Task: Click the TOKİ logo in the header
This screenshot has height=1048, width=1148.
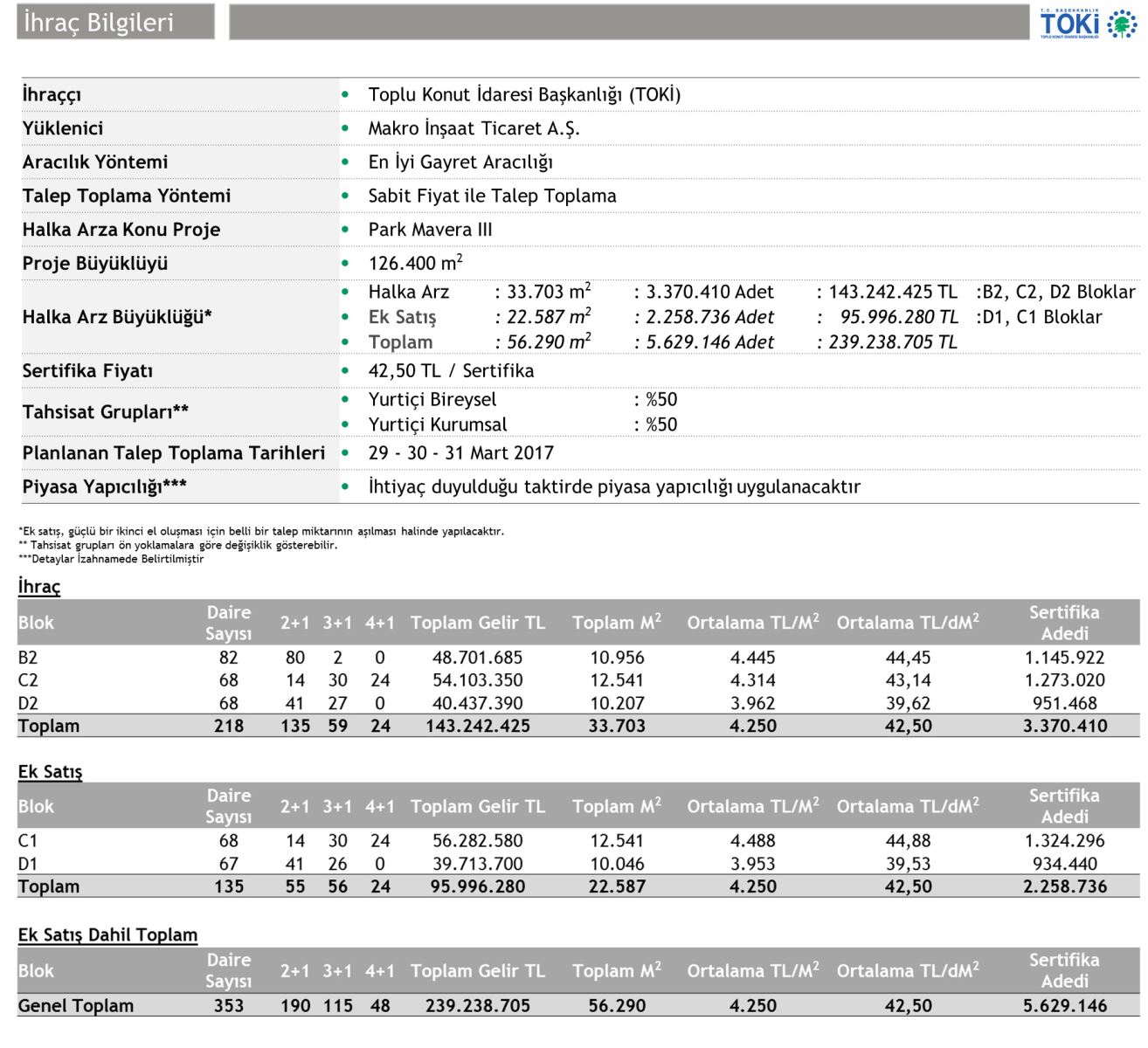Action: click(x=1088, y=24)
